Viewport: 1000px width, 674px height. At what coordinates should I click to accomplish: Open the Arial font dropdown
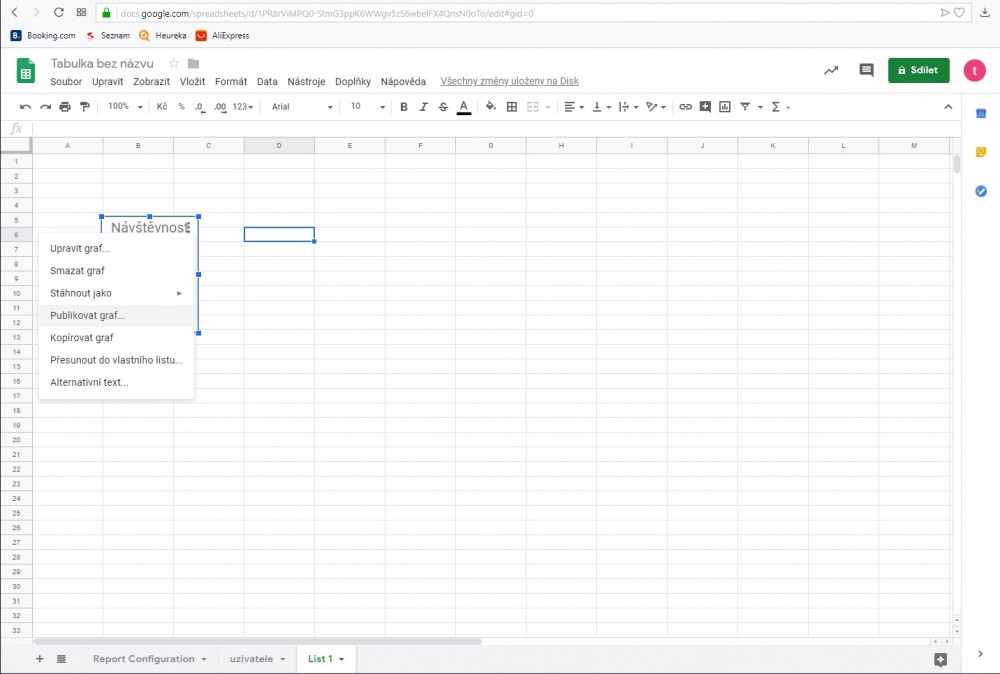pyautogui.click(x=302, y=107)
